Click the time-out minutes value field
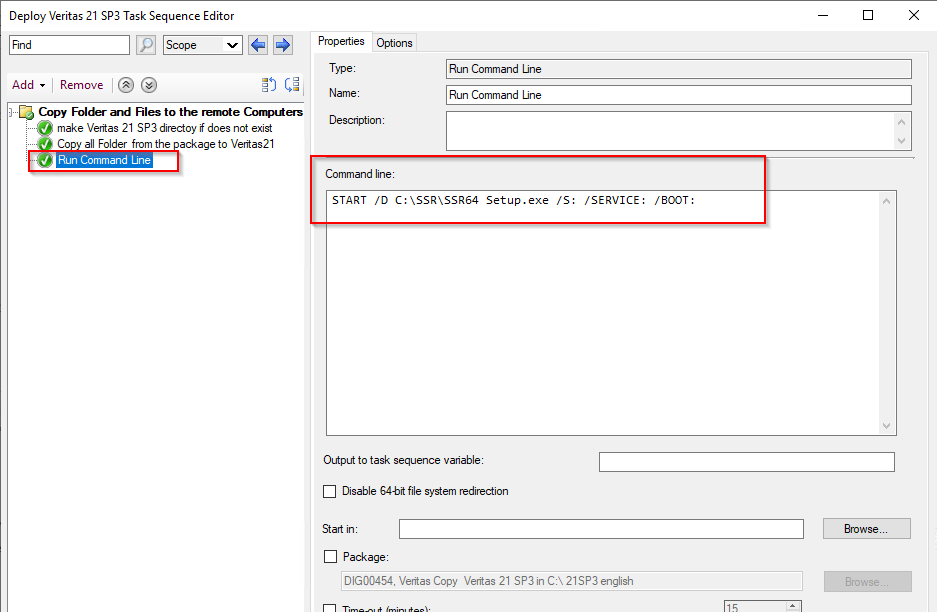Image resolution: width=937 pixels, height=612 pixels. pyautogui.click(x=754, y=607)
